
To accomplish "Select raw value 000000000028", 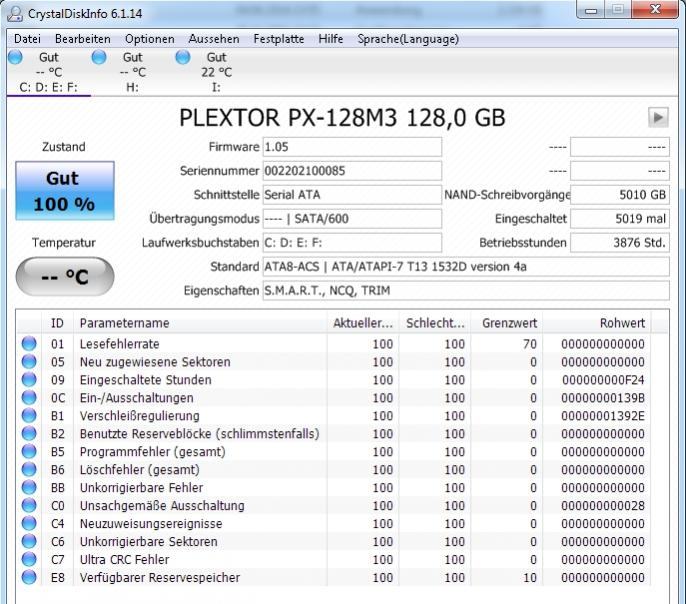I will (603, 506).
